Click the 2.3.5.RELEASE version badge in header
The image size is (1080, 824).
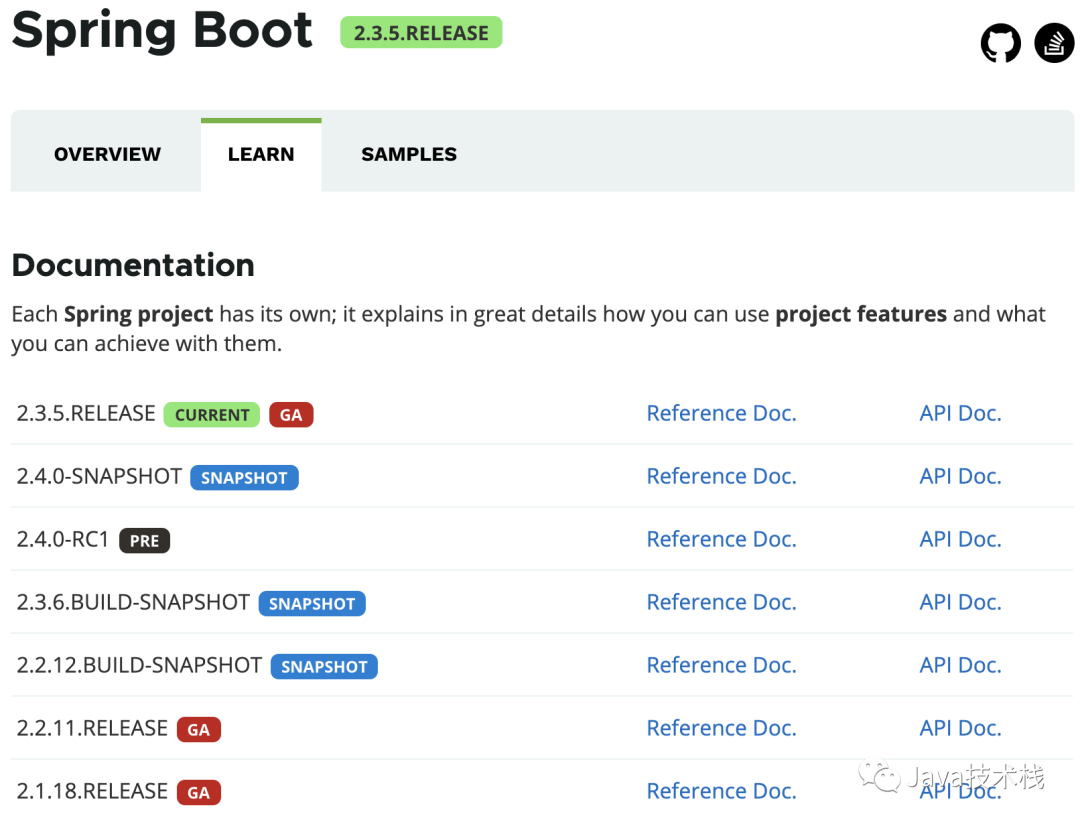tap(421, 32)
